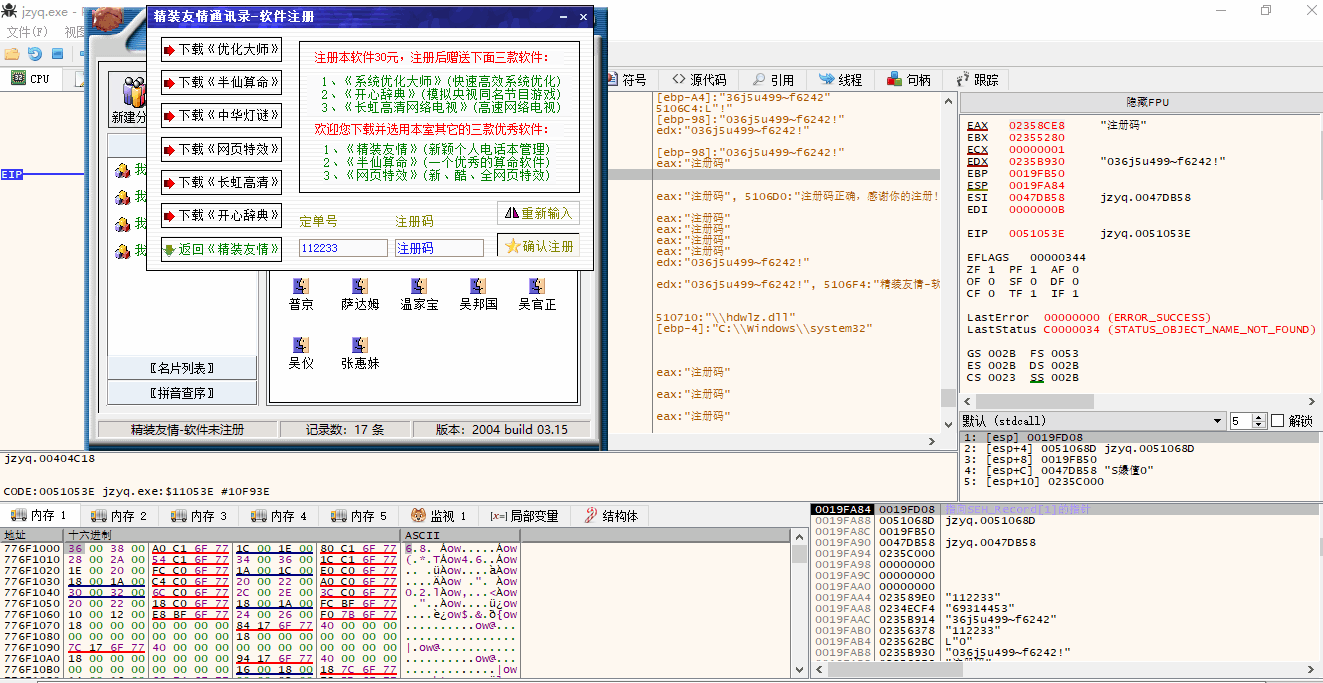1323x683 pixels.
Task: Switch to 内存 3 dump tab
Action: pos(198,516)
